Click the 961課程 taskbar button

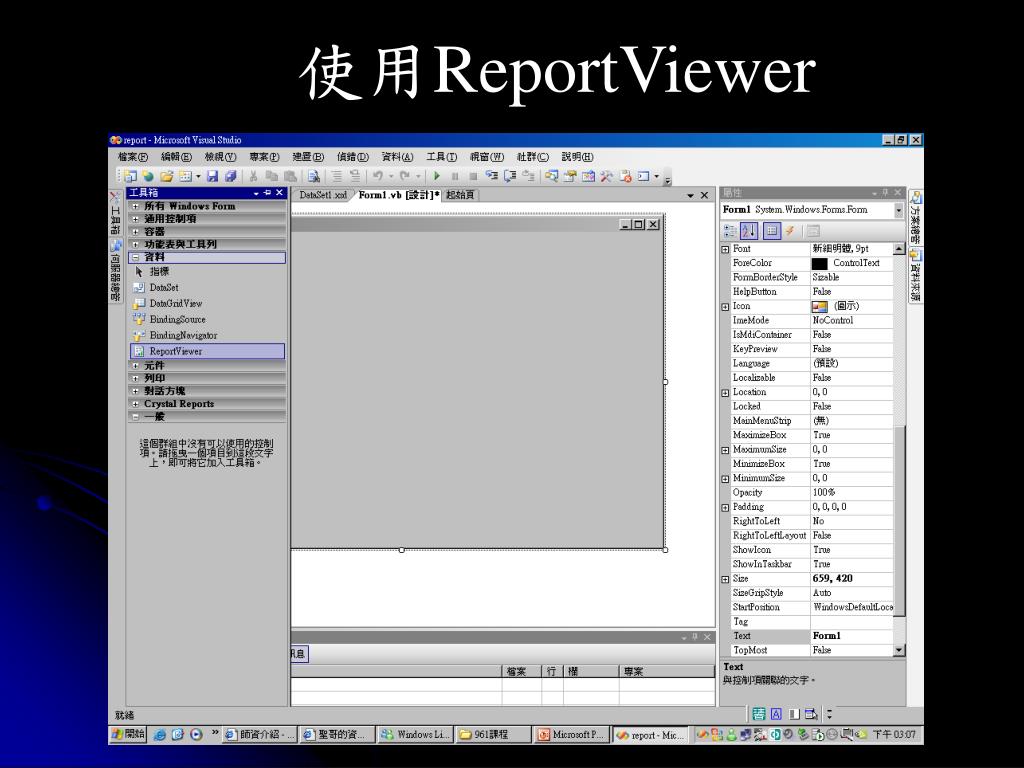point(493,735)
